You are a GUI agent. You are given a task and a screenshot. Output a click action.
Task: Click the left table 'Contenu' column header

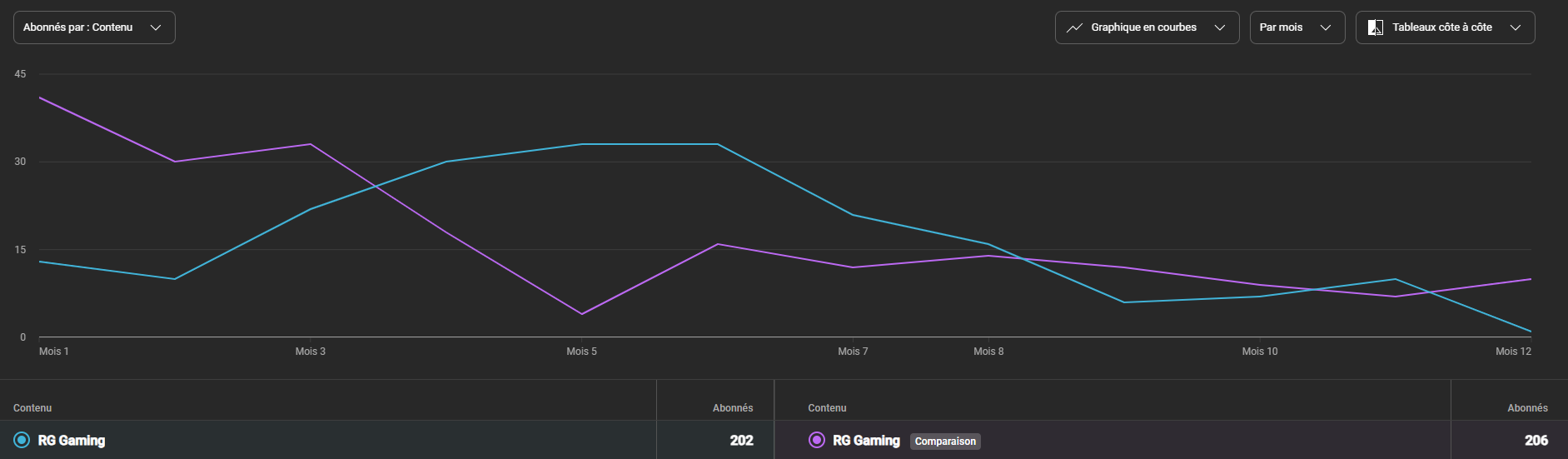click(32, 408)
